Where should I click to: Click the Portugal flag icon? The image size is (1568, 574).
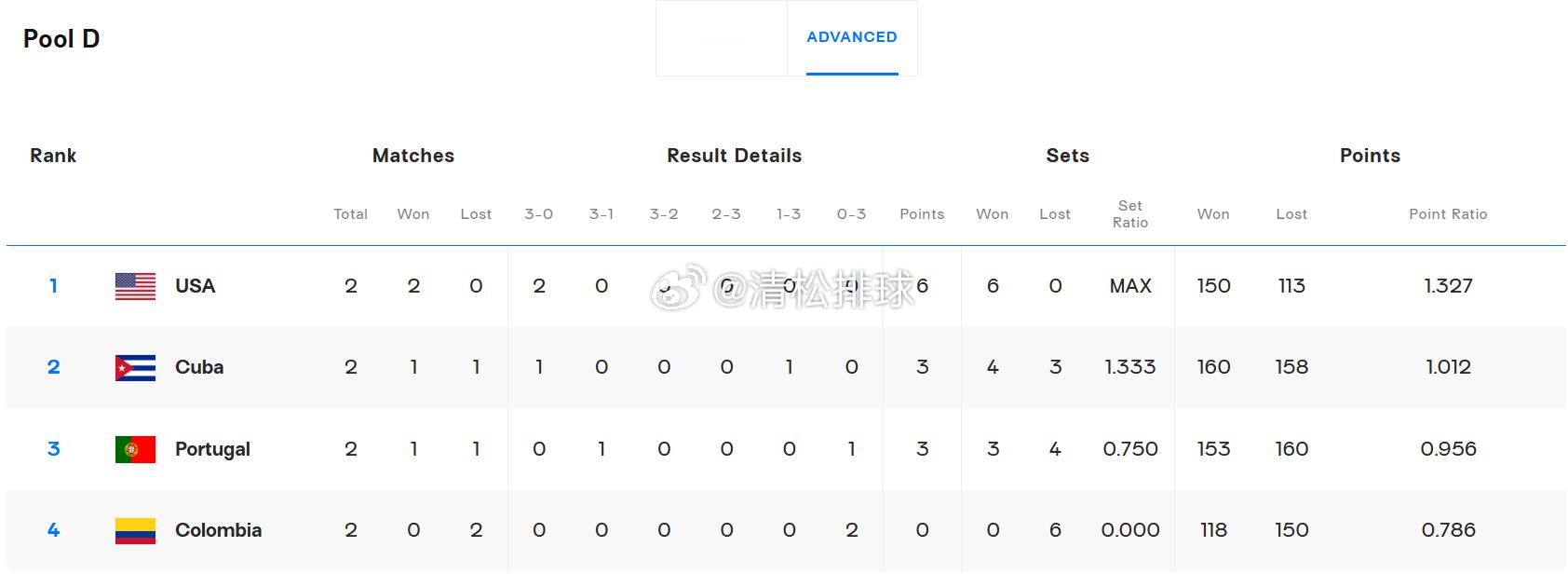coord(135,449)
